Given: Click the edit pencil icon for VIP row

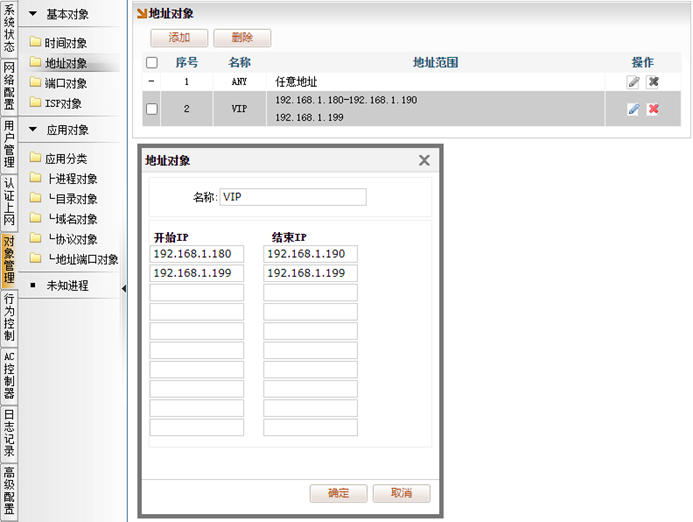Looking at the screenshot, I should tap(633, 109).
